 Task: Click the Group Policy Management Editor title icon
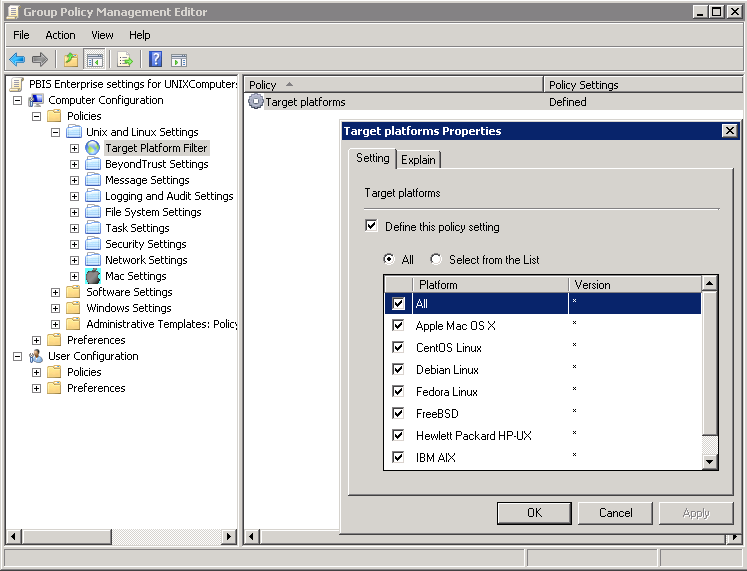(13, 12)
